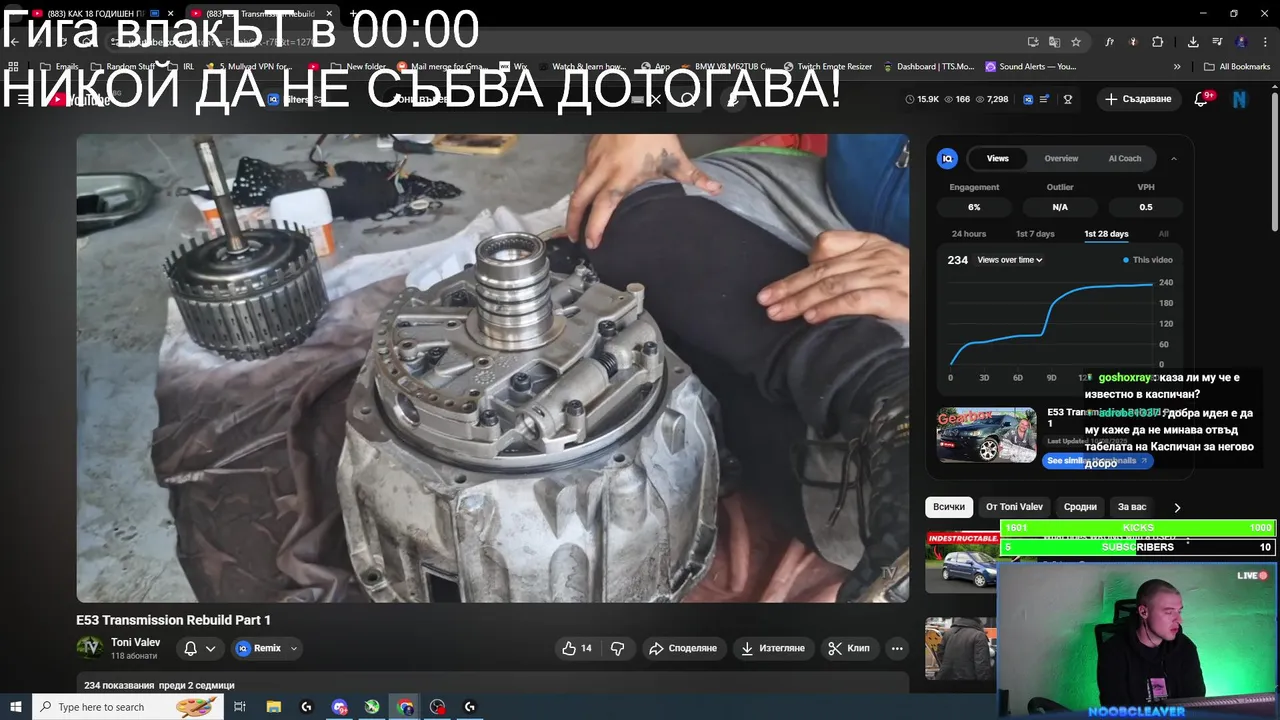This screenshot has width=1280, height=720.
Task: Switch to the Transmission Rebuild browser tab
Action: point(262,14)
